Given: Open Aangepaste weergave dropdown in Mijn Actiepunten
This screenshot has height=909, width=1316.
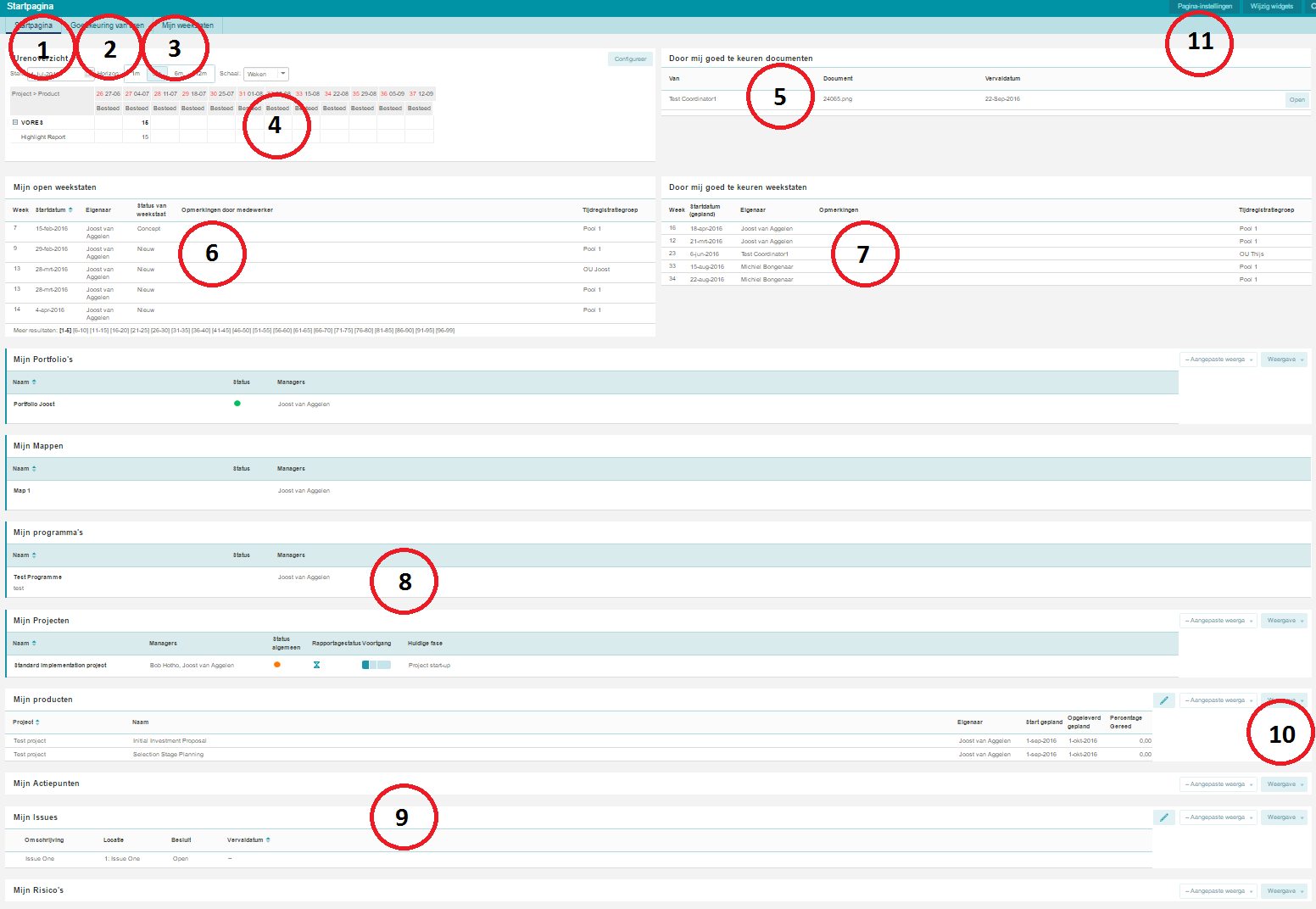Looking at the screenshot, I should pyautogui.click(x=1218, y=784).
